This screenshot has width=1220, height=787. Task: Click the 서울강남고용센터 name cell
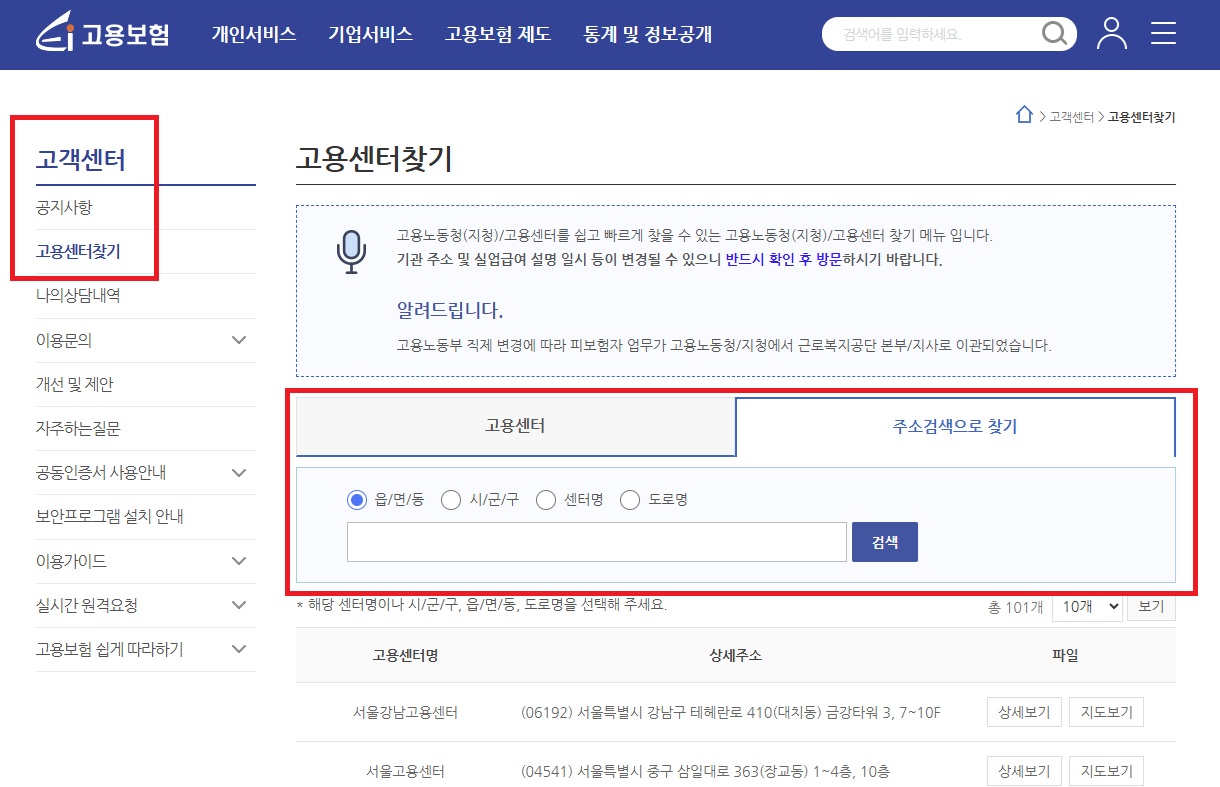point(405,713)
